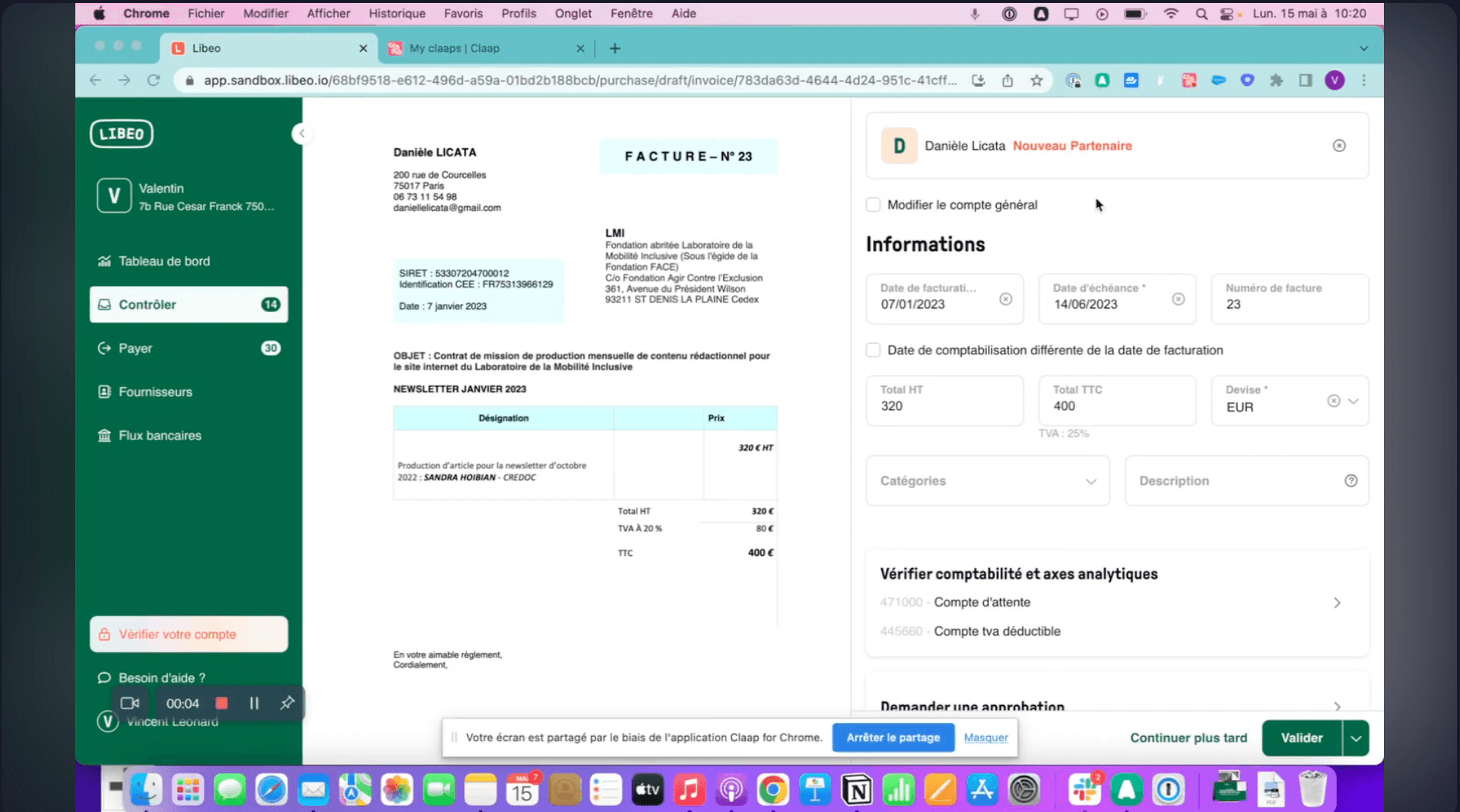Image resolution: width=1460 pixels, height=812 pixels.
Task: Open the Contrôler section
Action: pyautogui.click(x=189, y=304)
